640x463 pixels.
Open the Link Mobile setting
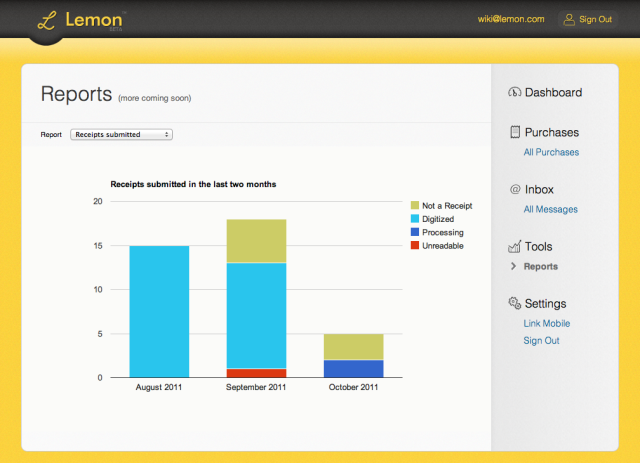point(546,324)
